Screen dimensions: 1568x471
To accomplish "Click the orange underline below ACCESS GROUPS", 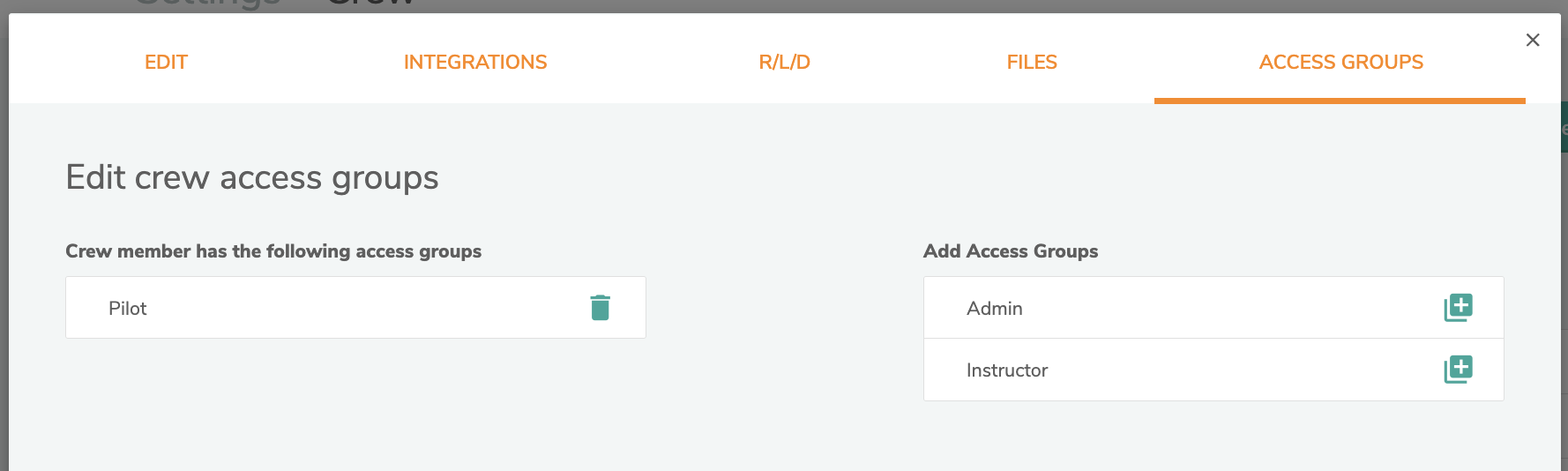I will click(1340, 101).
